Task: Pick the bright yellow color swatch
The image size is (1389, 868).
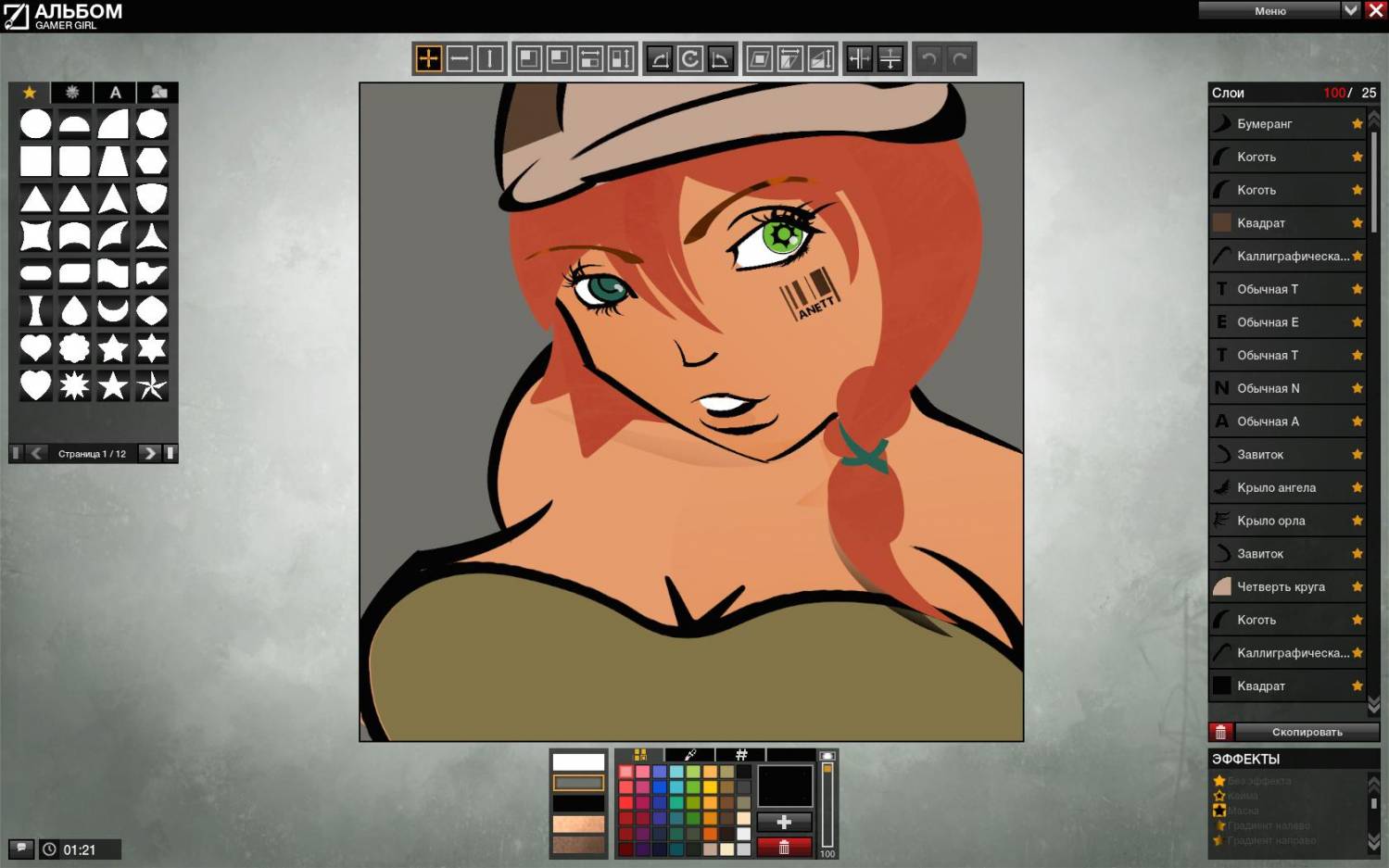Action: 710,787
